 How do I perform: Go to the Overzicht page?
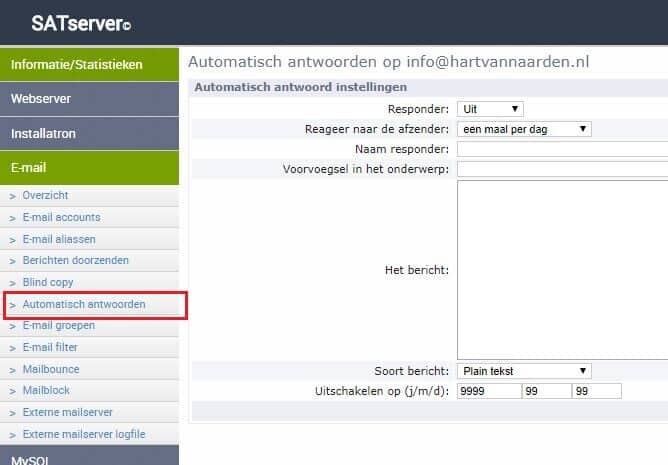(x=45, y=195)
